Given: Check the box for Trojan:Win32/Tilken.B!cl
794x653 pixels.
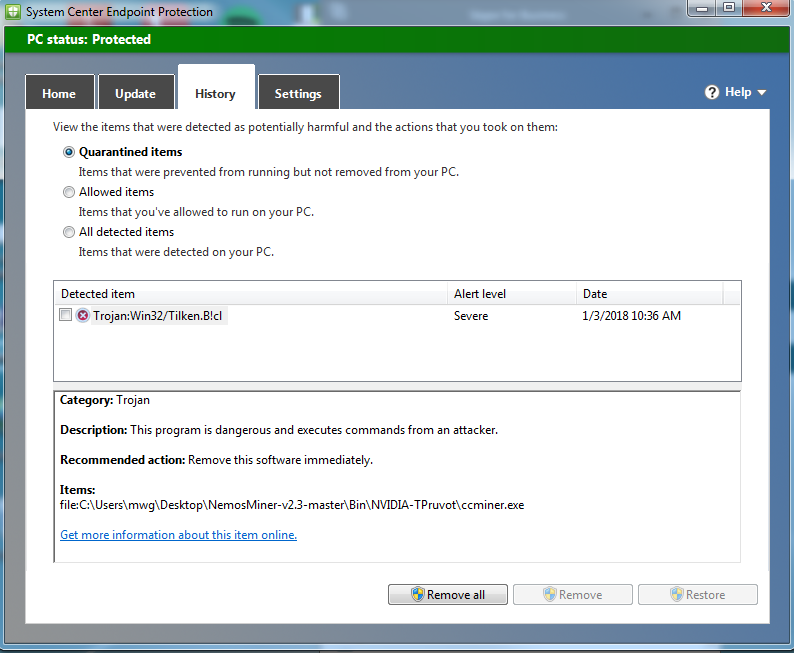Looking at the screenshot, I should click(65, 315).
